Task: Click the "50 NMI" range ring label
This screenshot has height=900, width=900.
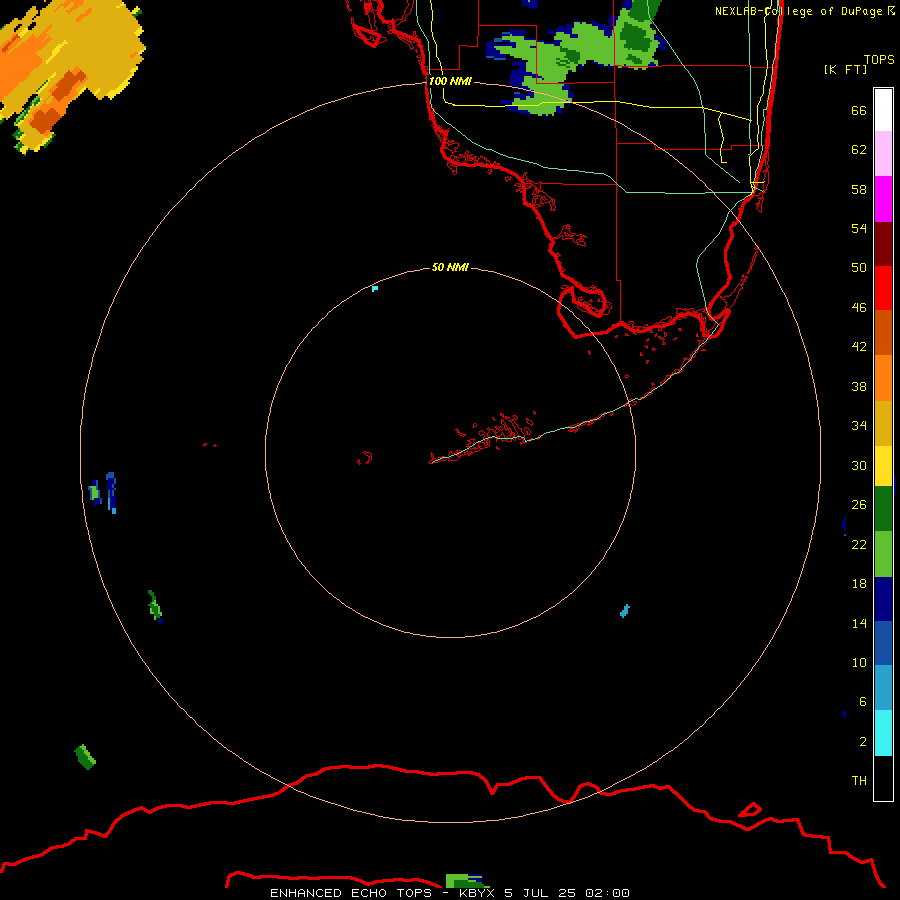Action: [450, 267]
